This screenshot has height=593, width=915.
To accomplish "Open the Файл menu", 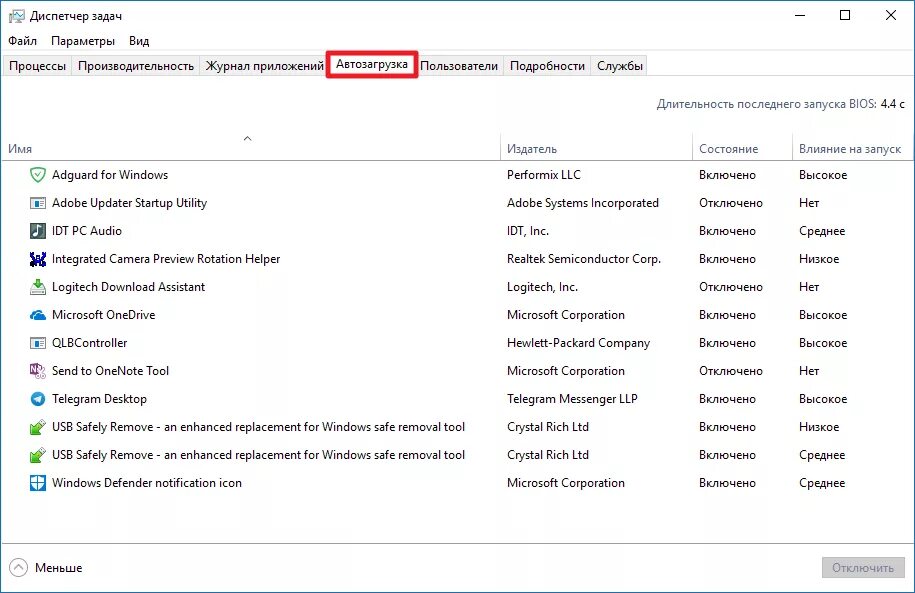I will click(x=23, y=41).
